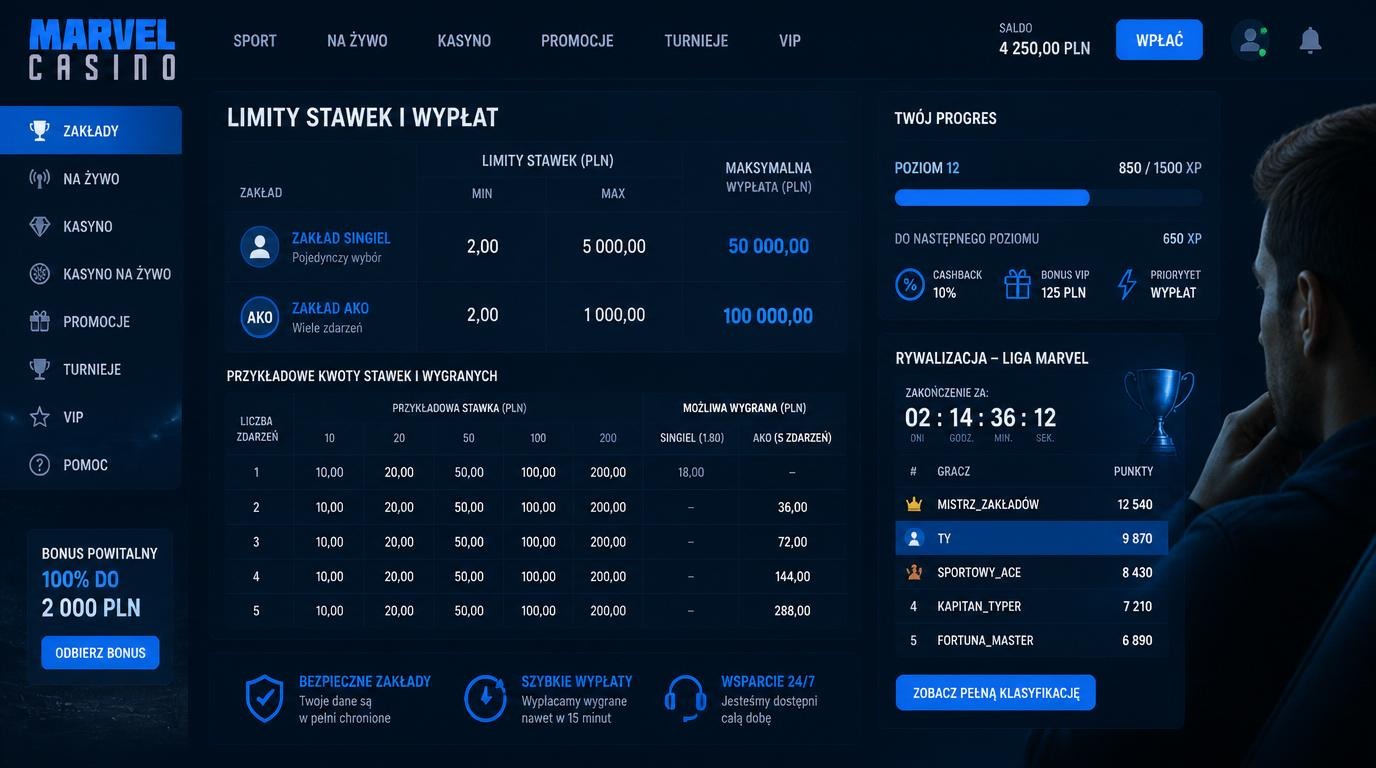The image size is (1376, 768).
Task: Click the AKO (5 zdarzeń) column header
Action: point(792,438)
